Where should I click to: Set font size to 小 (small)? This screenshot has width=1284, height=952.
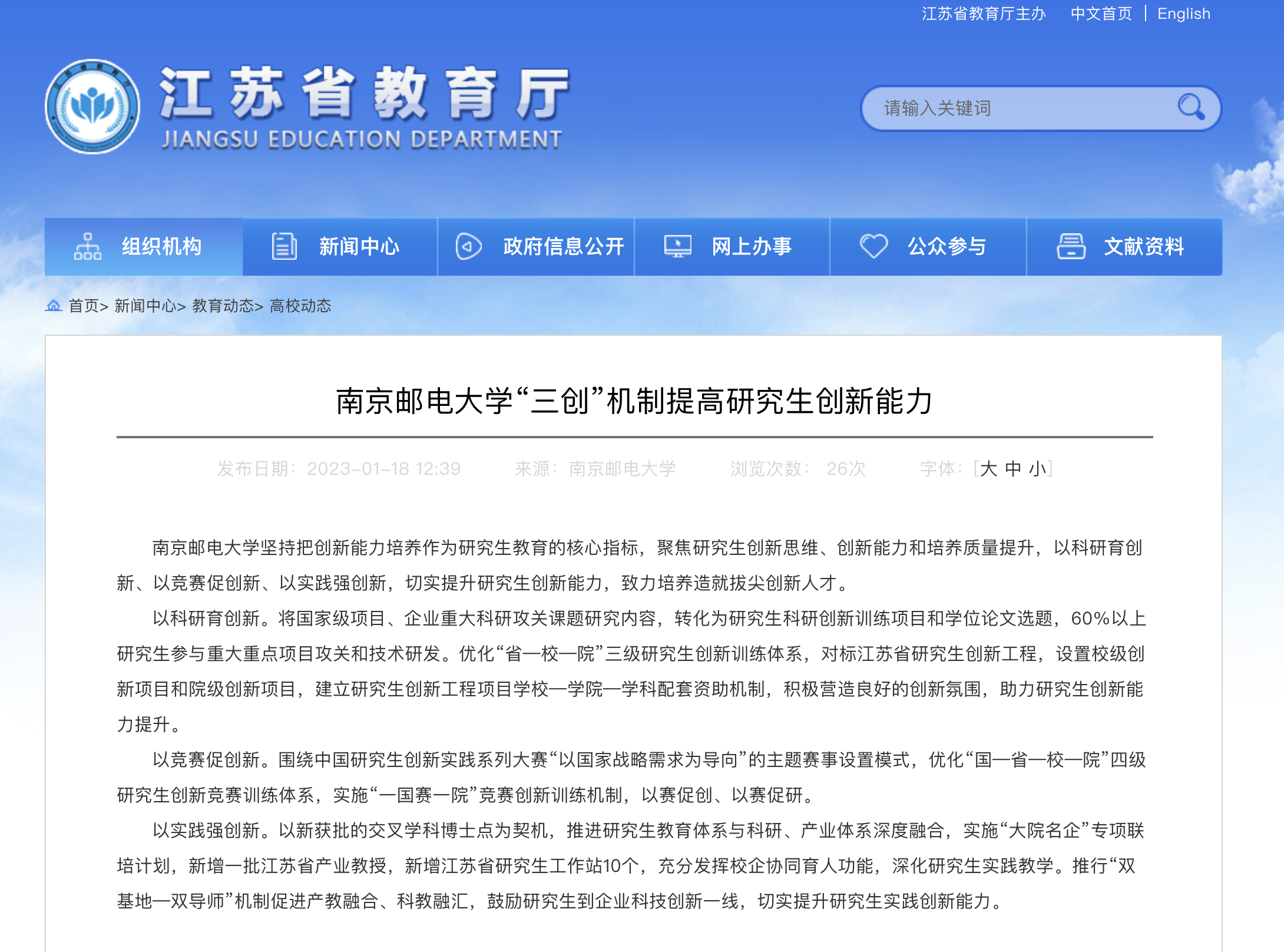(1037, 469)
